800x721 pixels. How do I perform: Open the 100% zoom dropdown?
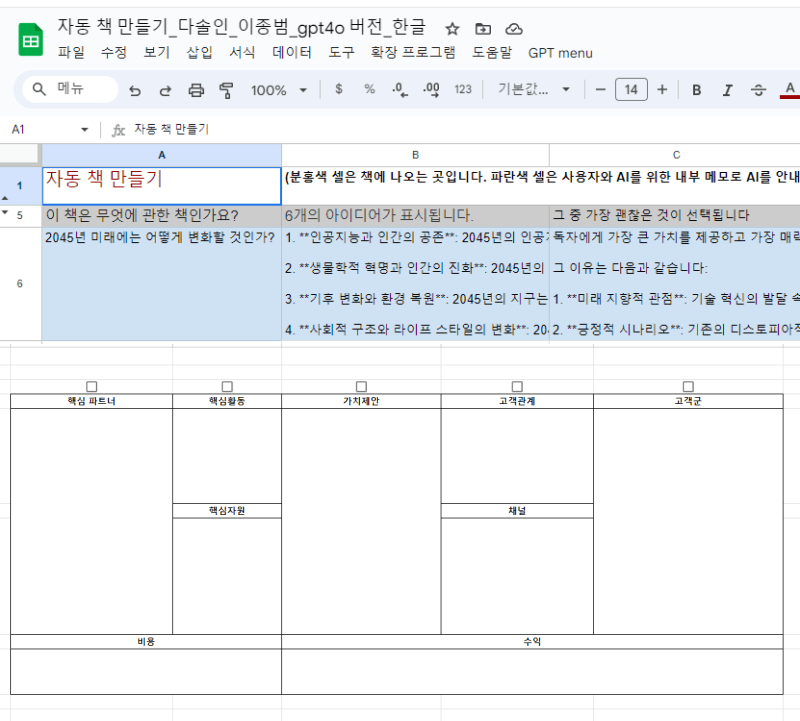pyautogui.click(x=279, y=90)
